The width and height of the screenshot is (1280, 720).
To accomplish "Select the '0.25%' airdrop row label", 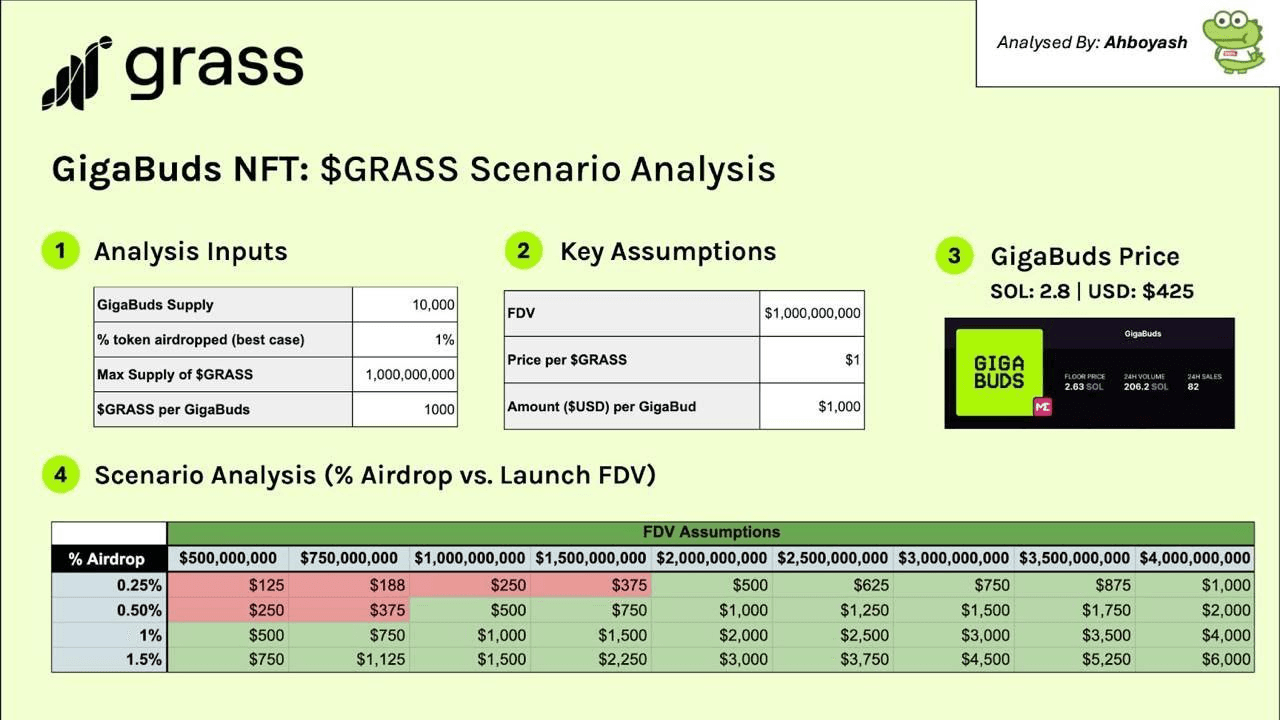I will pyautogui.click(x=109, y=585).
